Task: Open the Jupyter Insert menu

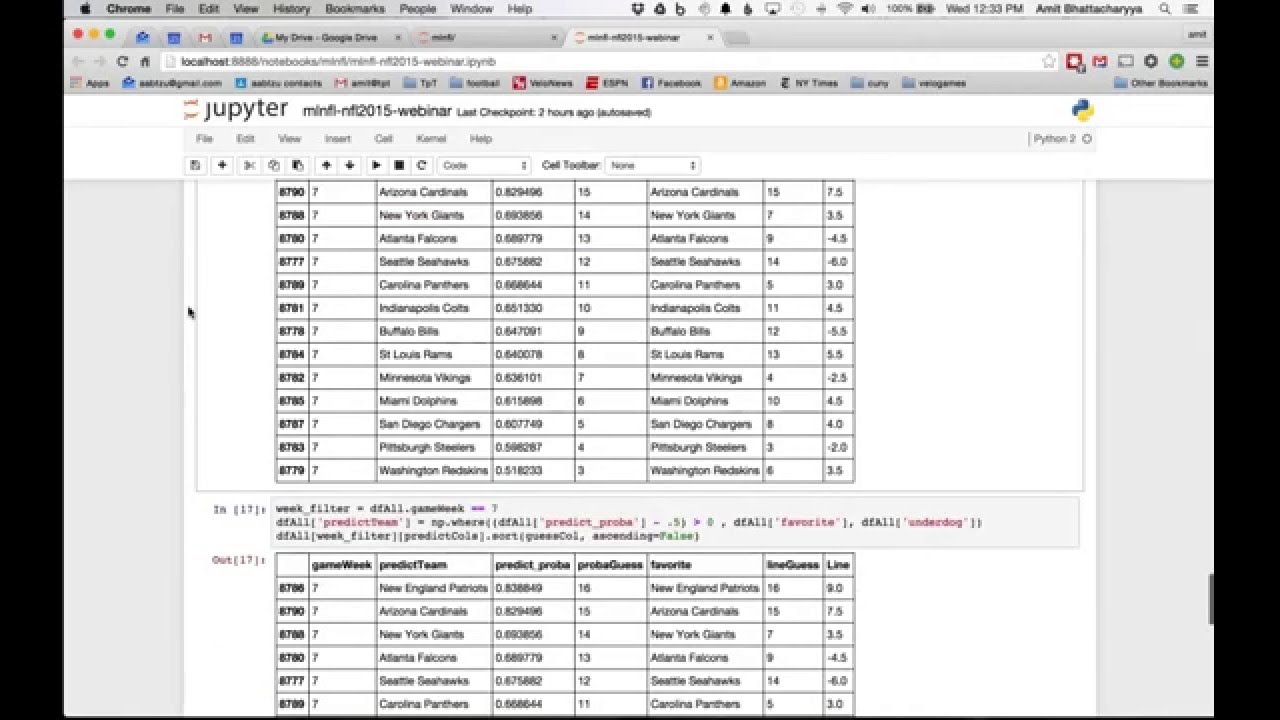Action: coord(337,139)
